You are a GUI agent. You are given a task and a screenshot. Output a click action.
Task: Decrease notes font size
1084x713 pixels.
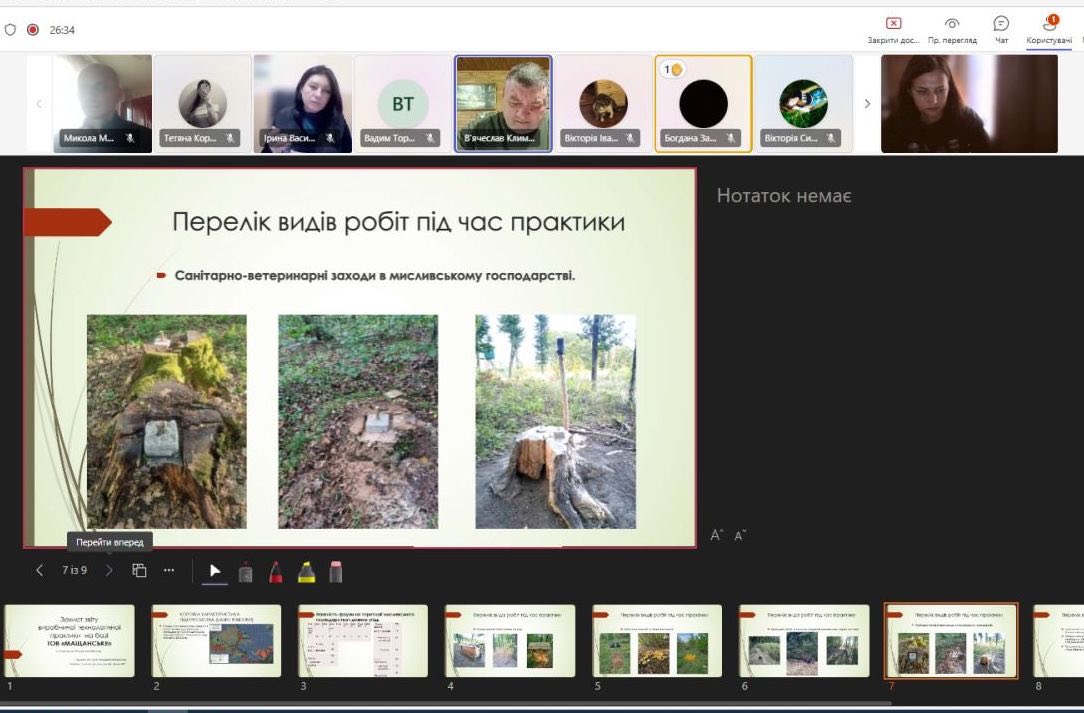(x=740, y=536)
